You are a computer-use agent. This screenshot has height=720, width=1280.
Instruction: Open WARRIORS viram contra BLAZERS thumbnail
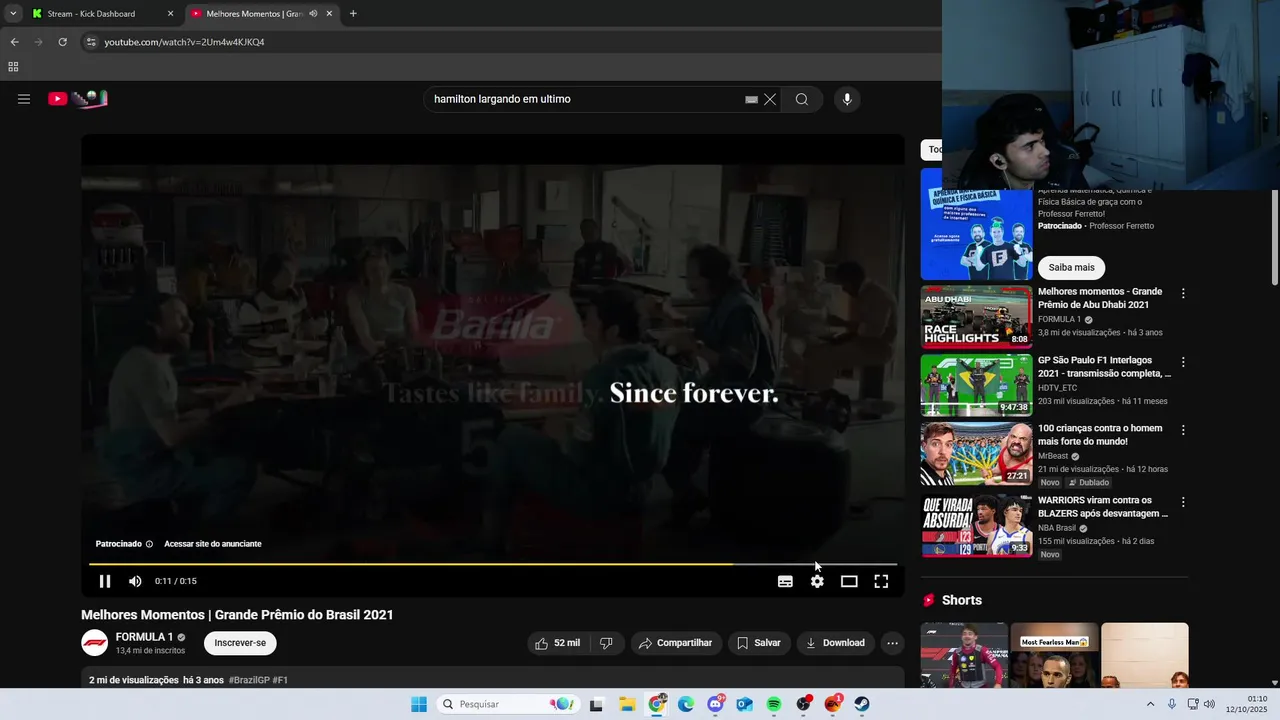coord(976,525)
